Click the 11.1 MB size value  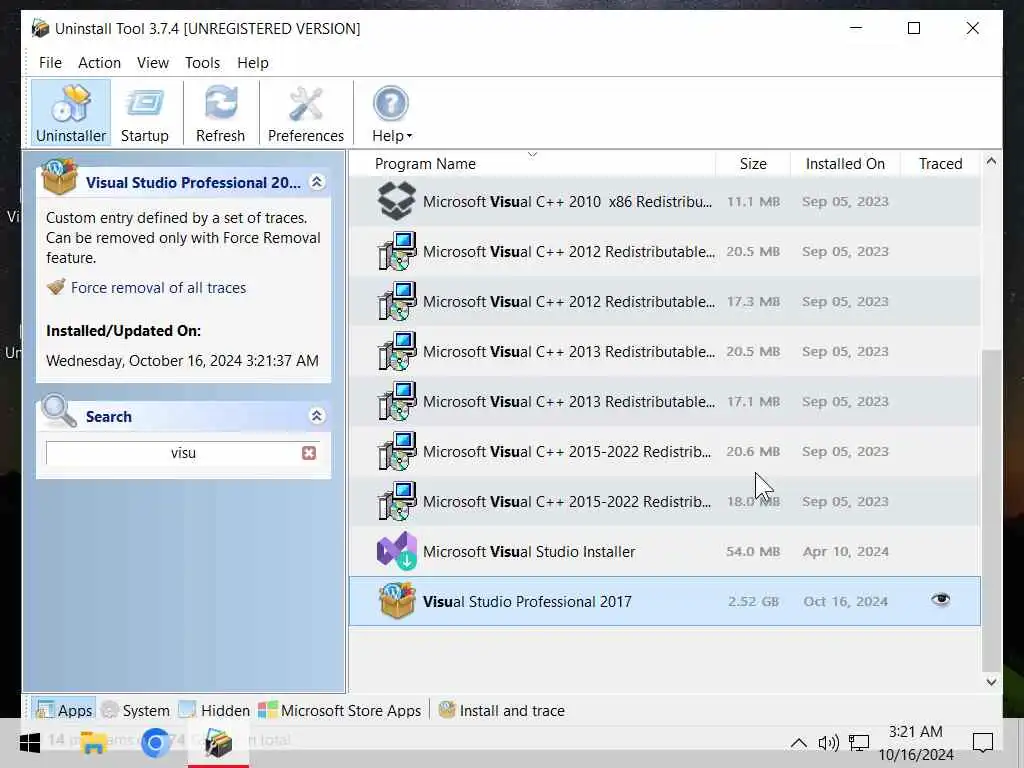point(753,202)
